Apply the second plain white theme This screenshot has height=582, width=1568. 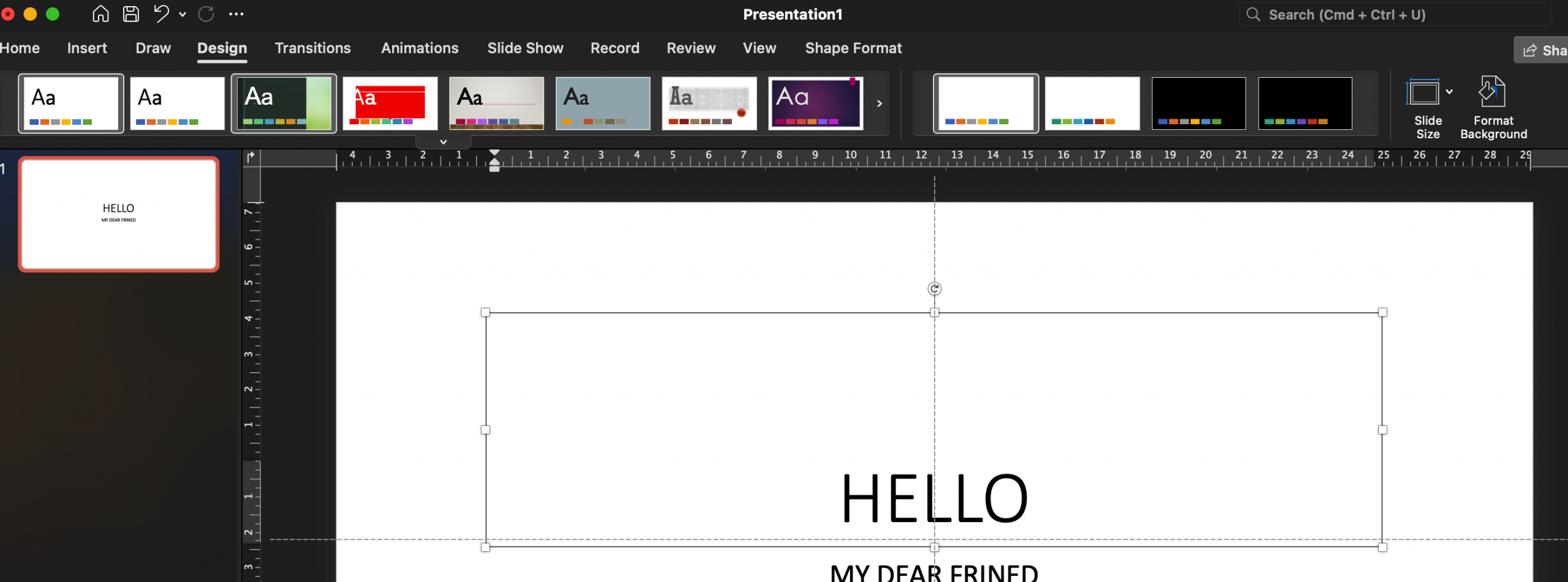point(177,103)
